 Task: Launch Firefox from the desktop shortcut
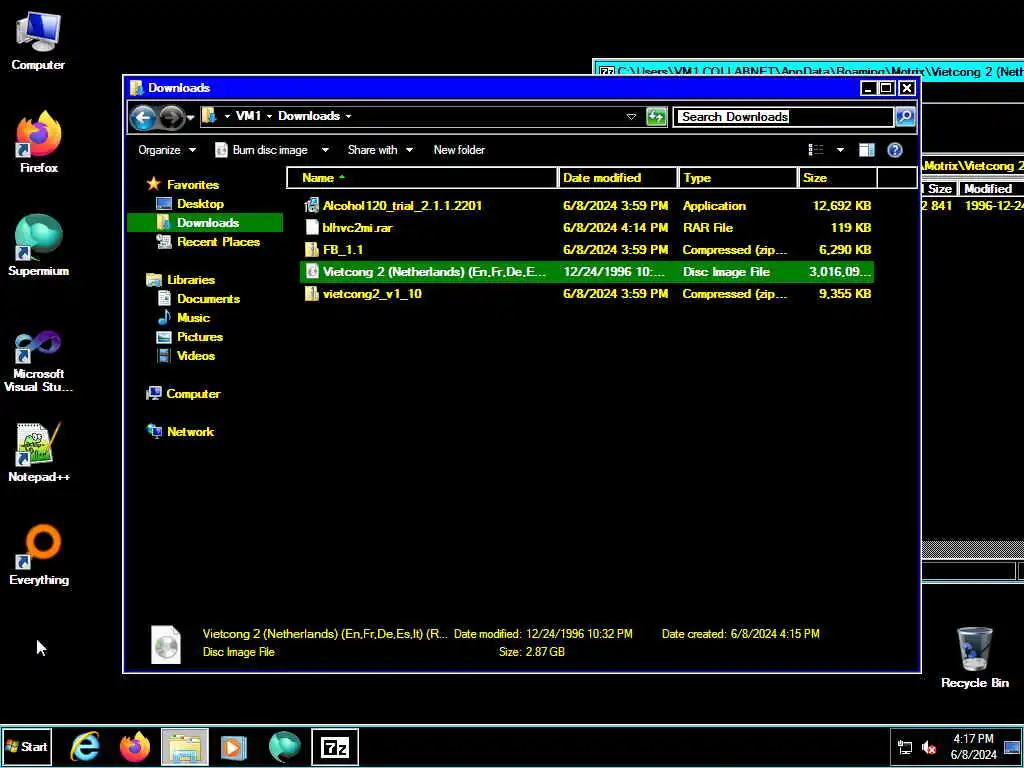coord(38,142)
